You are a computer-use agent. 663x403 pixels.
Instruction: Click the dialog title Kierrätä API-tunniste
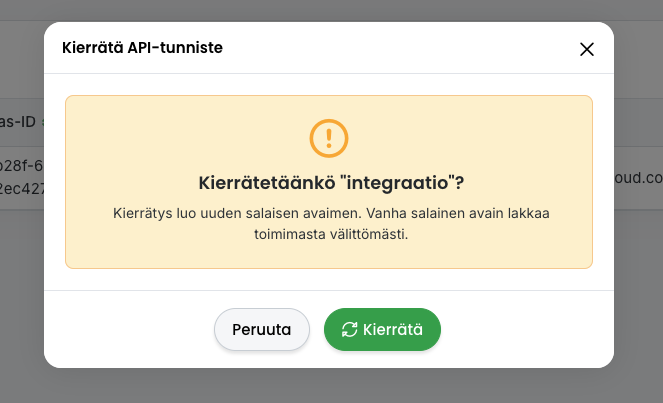tap(142, 47)
